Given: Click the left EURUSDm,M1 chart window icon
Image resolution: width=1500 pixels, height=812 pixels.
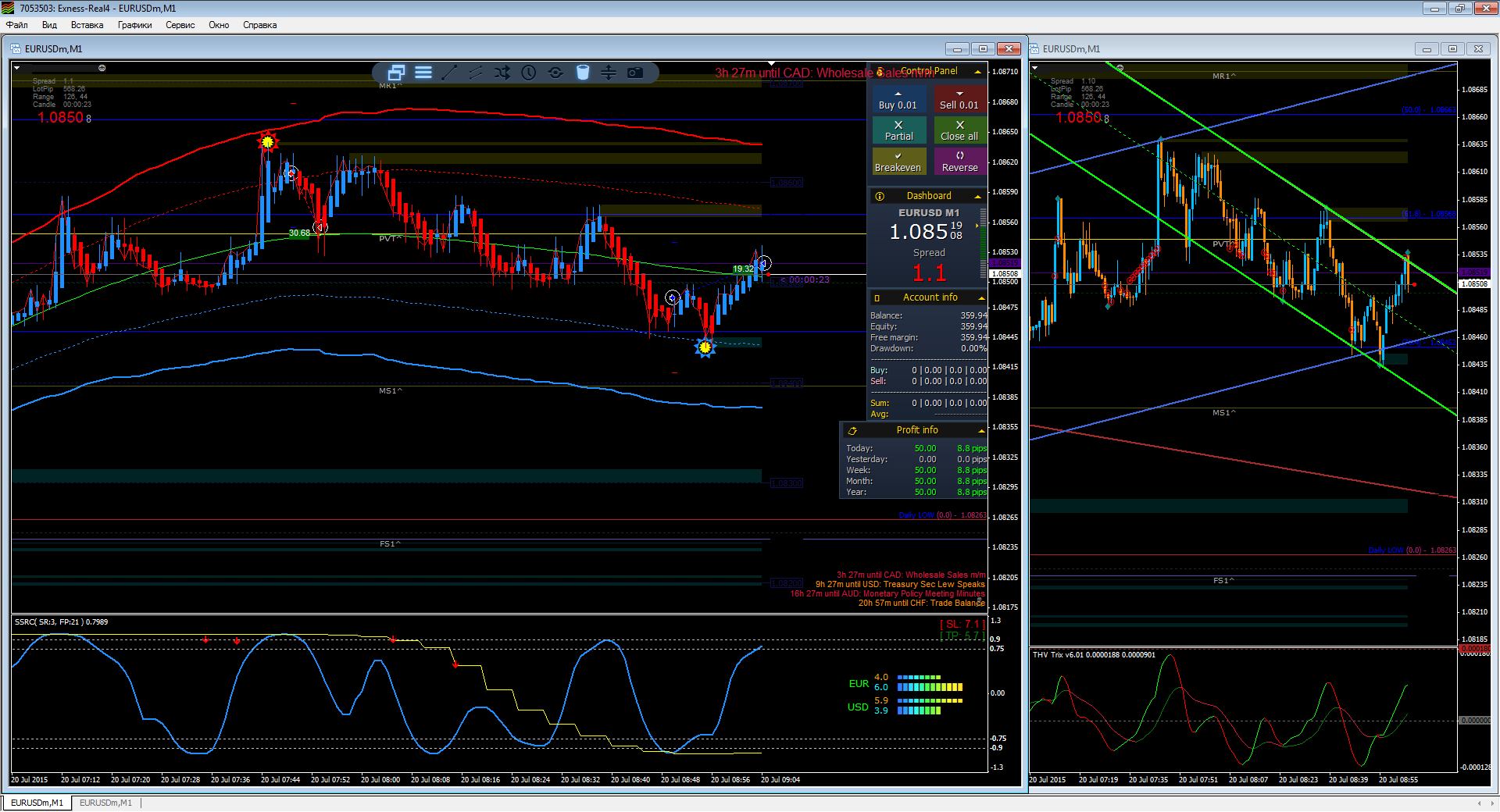Looking at the screenshot, I should click(x=16, y=48).
